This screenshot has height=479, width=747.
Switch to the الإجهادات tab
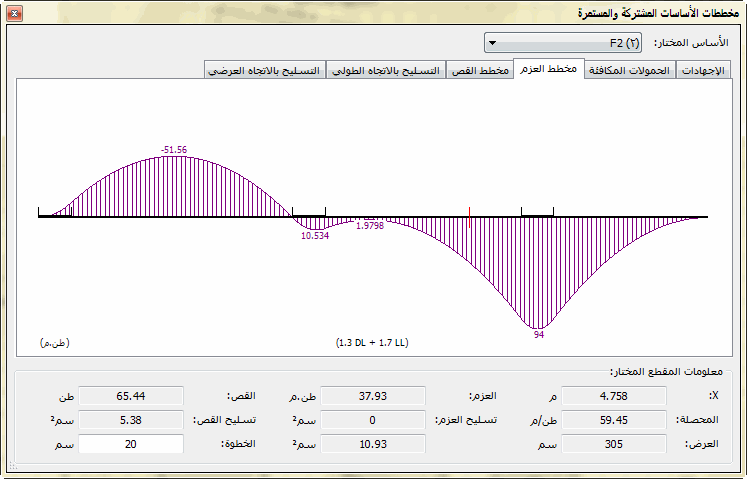tap(704, 70)
